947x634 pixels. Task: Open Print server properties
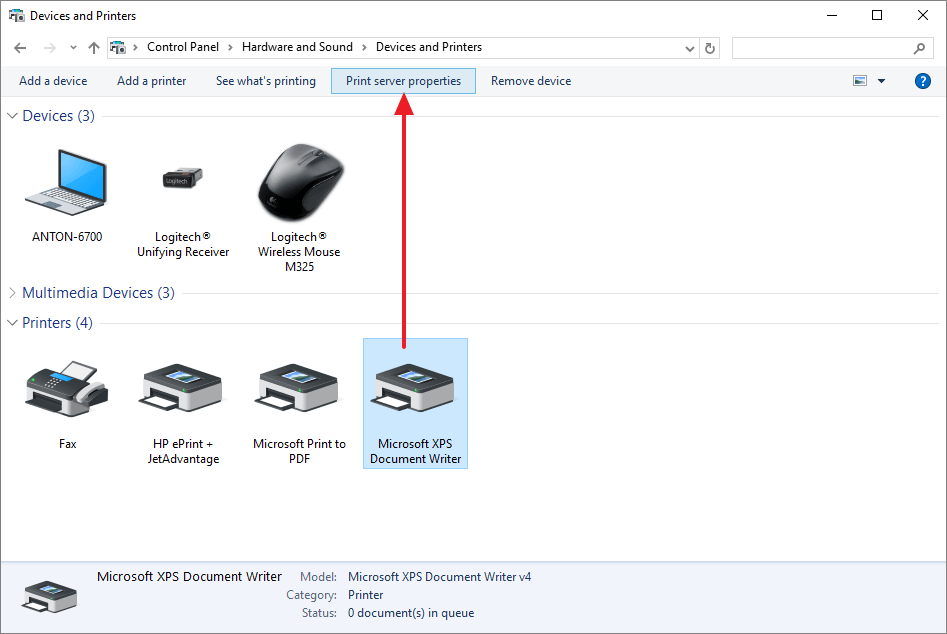pos(403,81)
